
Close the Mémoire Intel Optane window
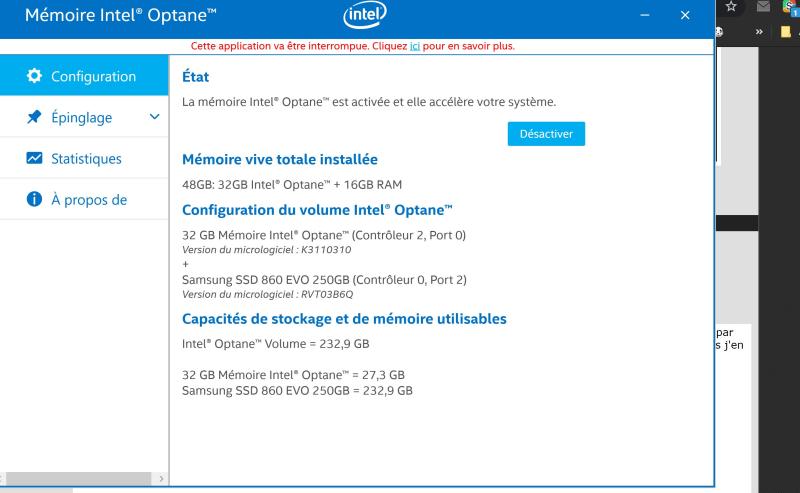tap(685, 16)
